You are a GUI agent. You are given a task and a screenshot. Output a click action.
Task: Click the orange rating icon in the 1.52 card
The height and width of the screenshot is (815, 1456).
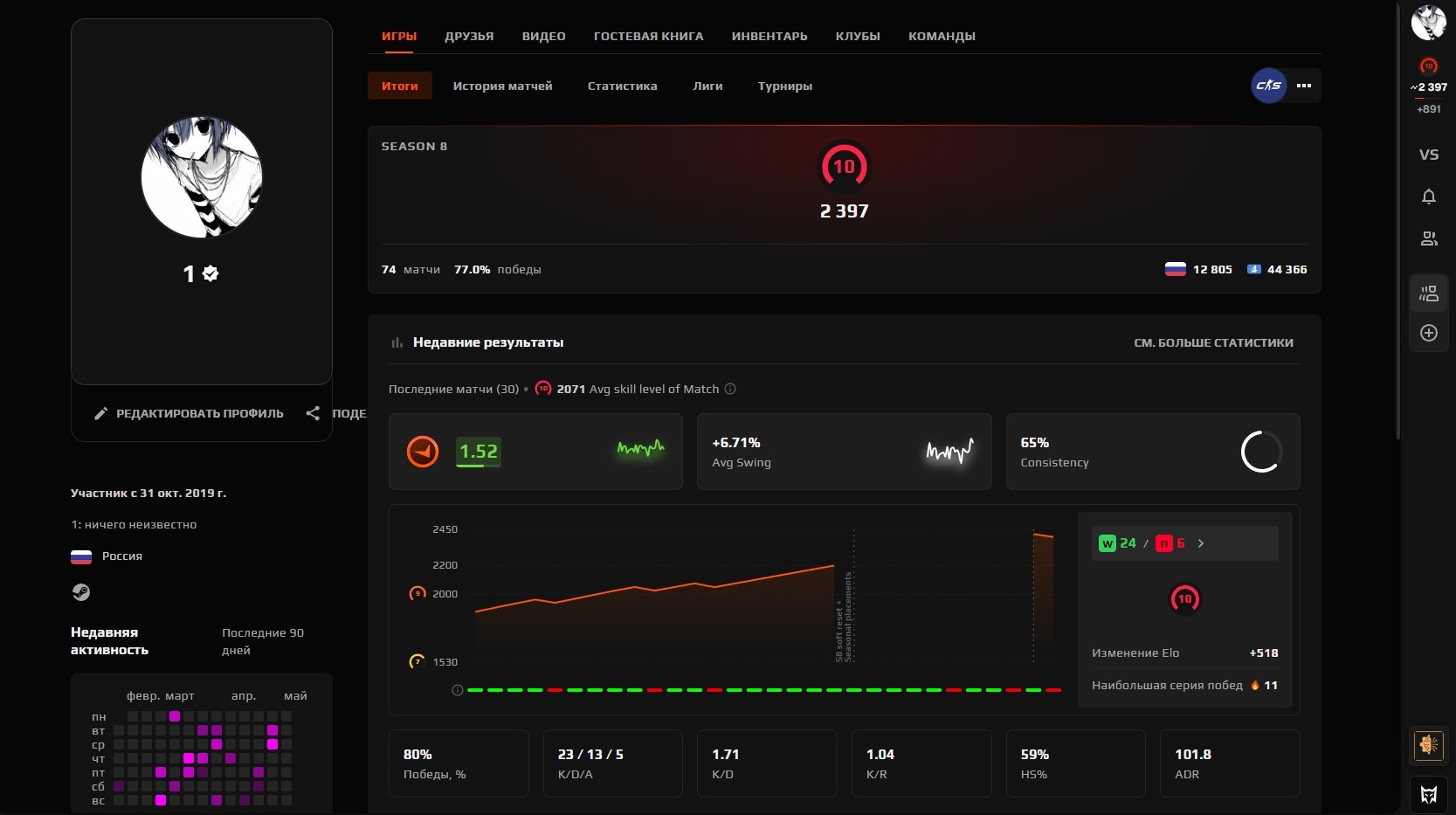[x=423, y=452]
